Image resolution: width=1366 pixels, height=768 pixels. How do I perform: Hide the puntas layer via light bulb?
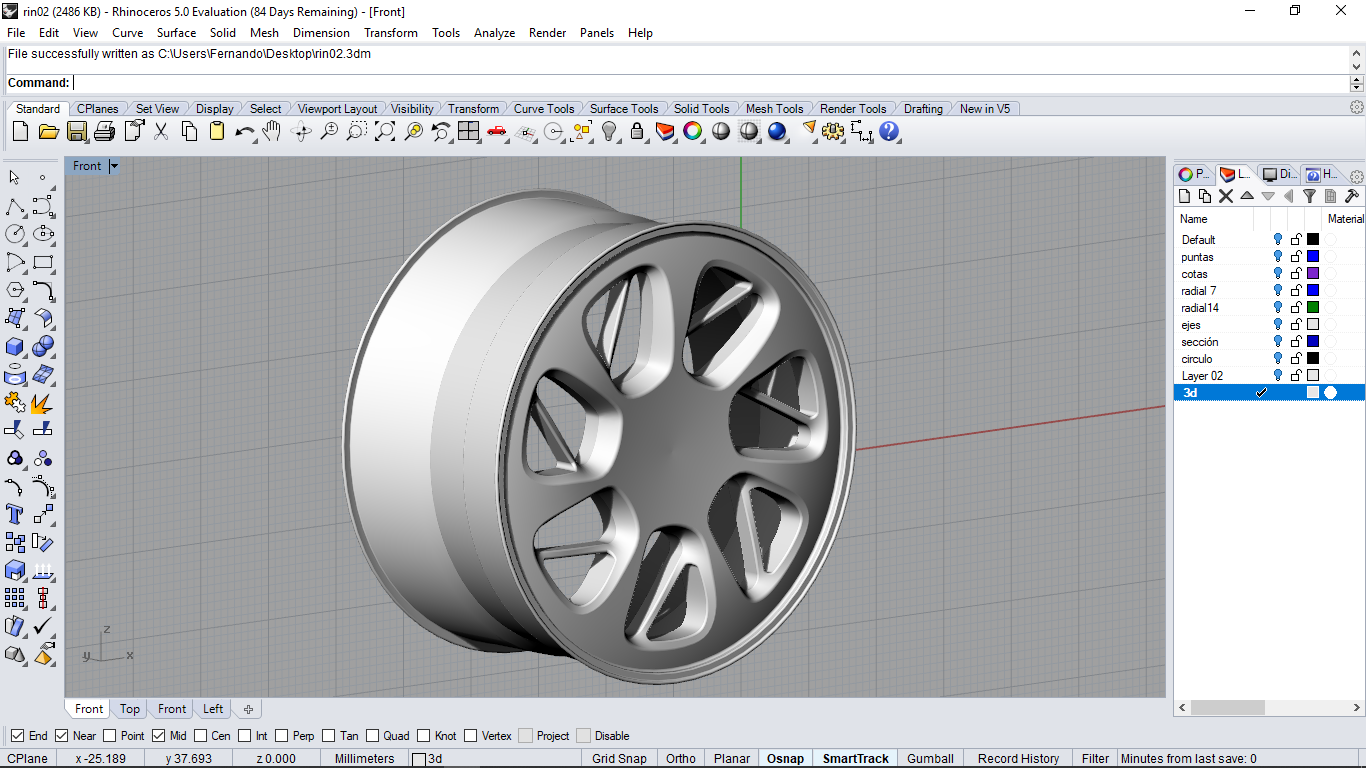tap(1277, 257)
